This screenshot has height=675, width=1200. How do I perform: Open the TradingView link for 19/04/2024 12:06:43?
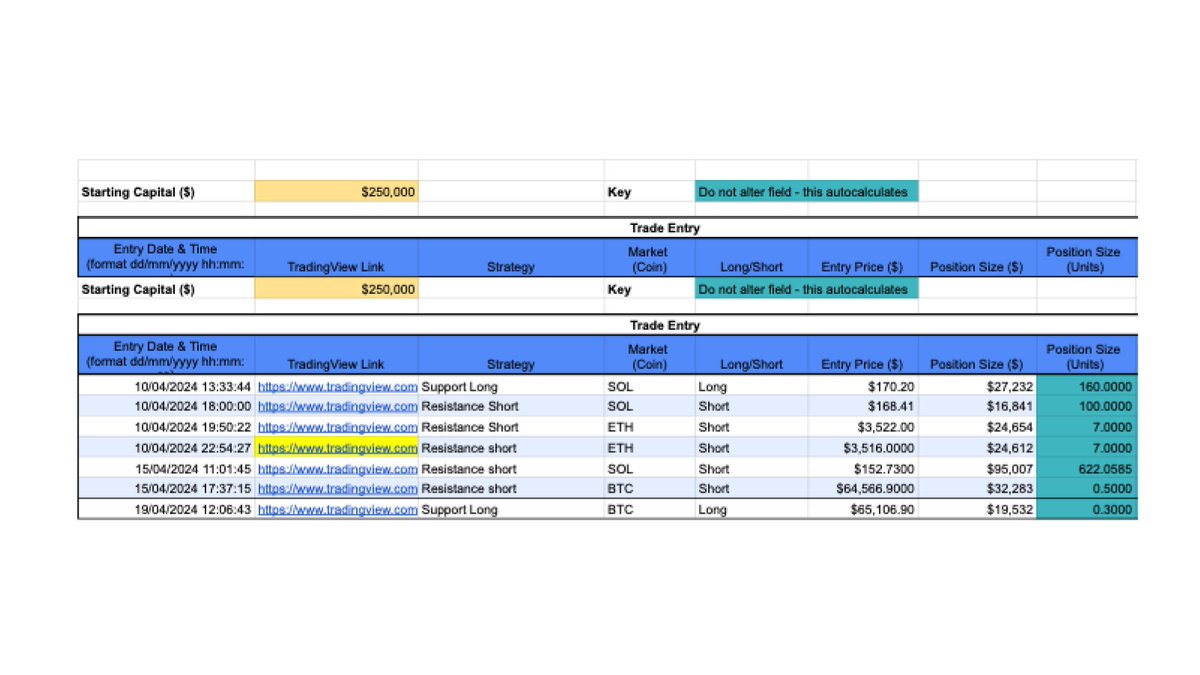point(337,510)
